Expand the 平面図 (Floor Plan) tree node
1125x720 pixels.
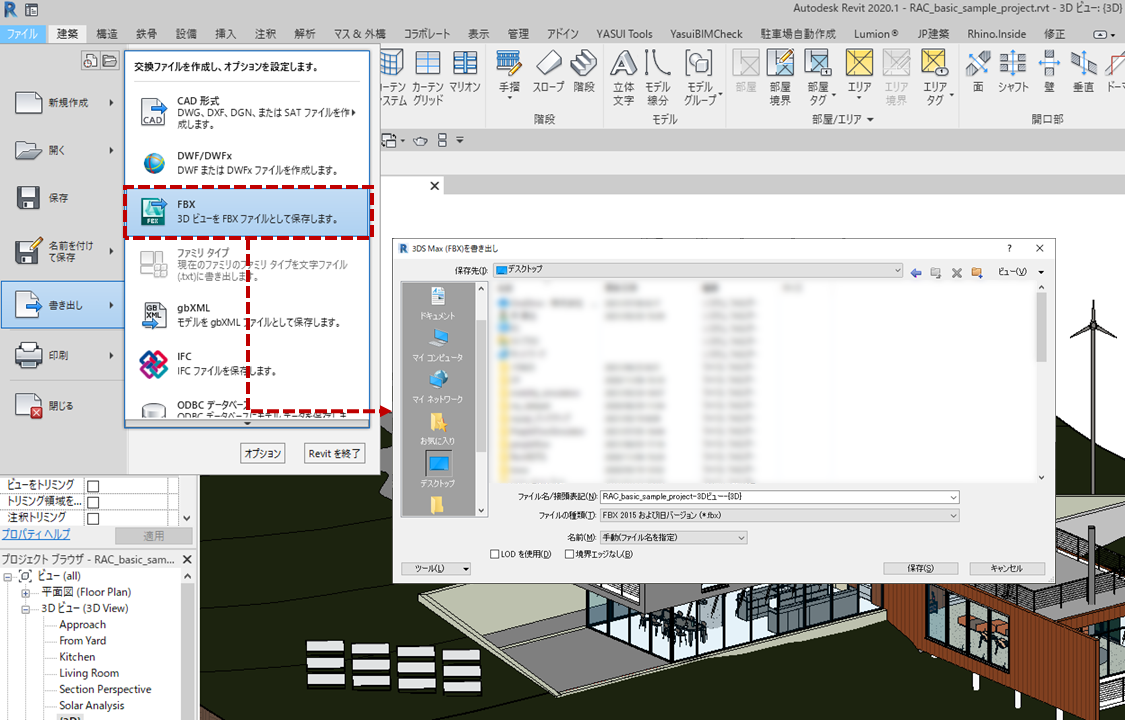(x=26, y=592)
